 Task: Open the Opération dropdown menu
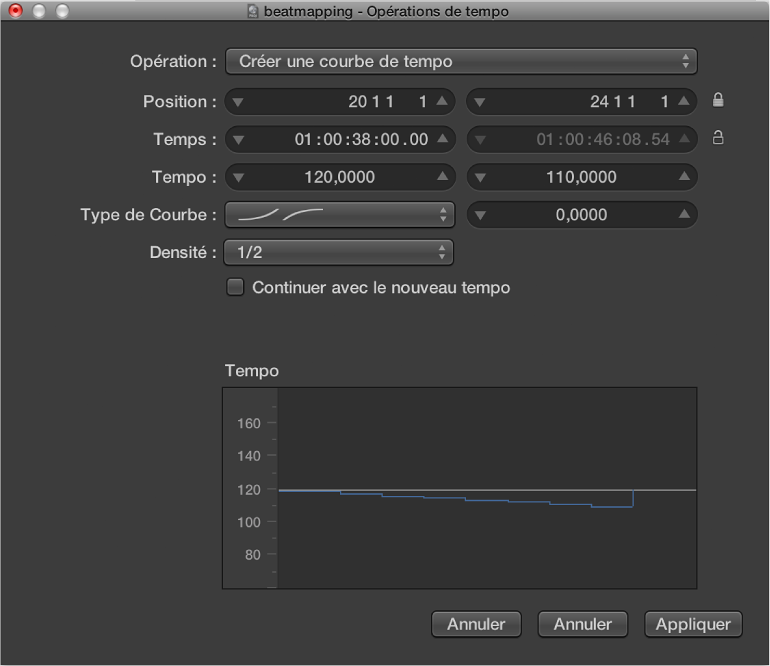[461, 61]
